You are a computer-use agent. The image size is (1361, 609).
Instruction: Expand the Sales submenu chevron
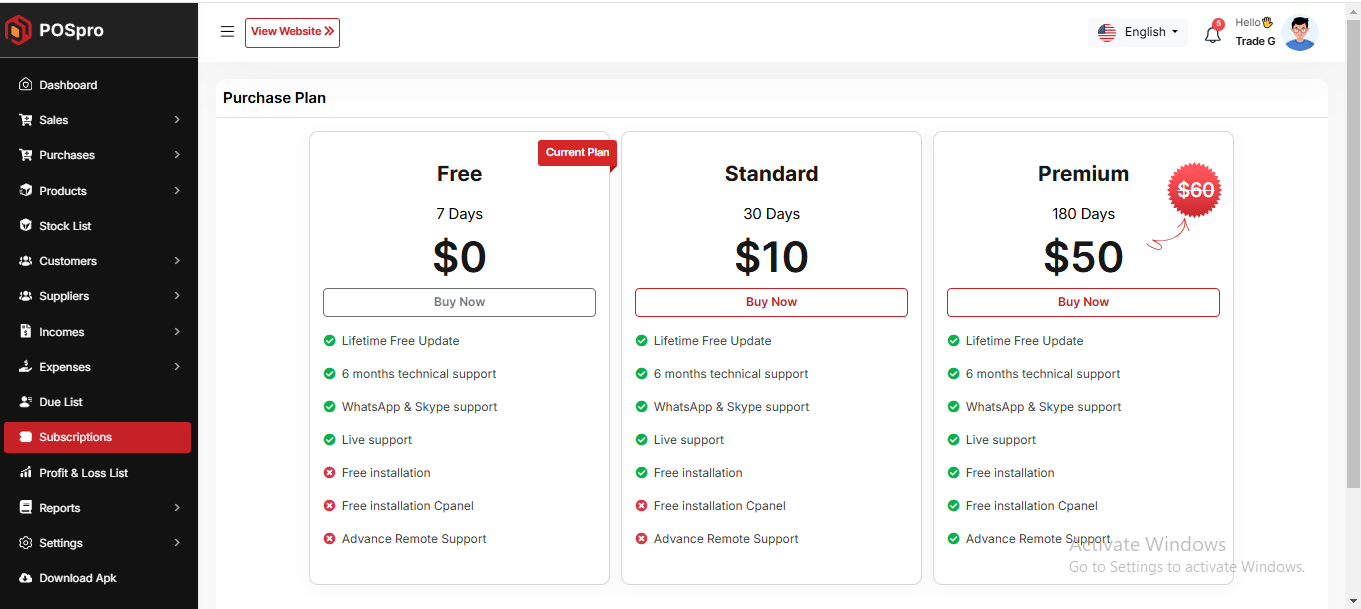(177, 120)
